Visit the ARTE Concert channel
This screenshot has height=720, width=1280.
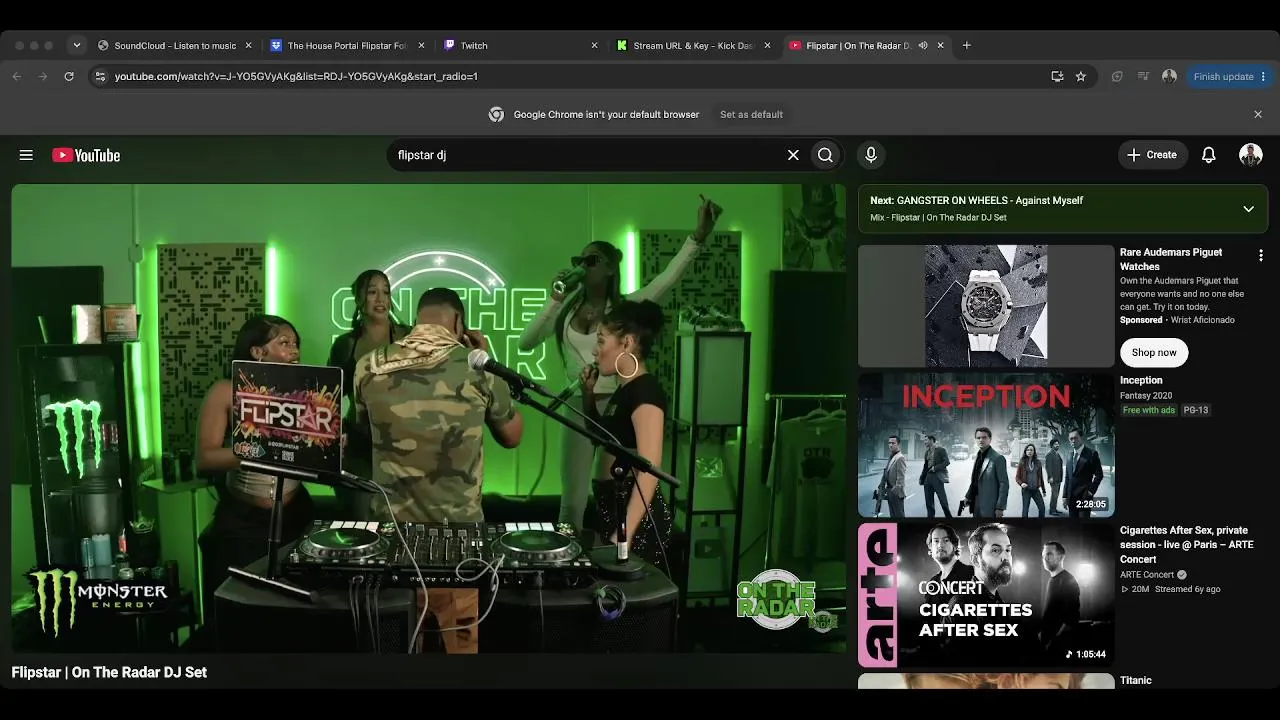point(1147,575)
